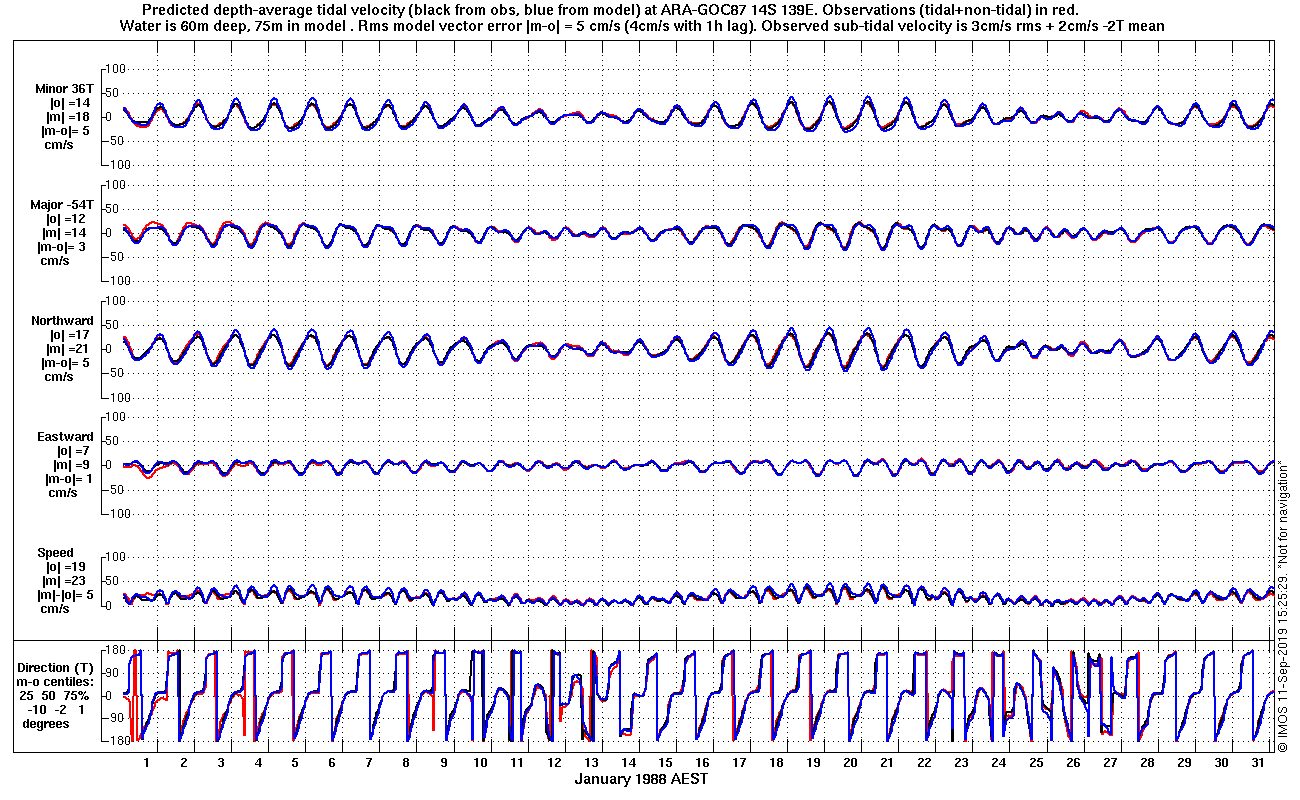1300x800 pixels.
Task: Select the 'Direction (T)' panel label
Action: (57, 667)
